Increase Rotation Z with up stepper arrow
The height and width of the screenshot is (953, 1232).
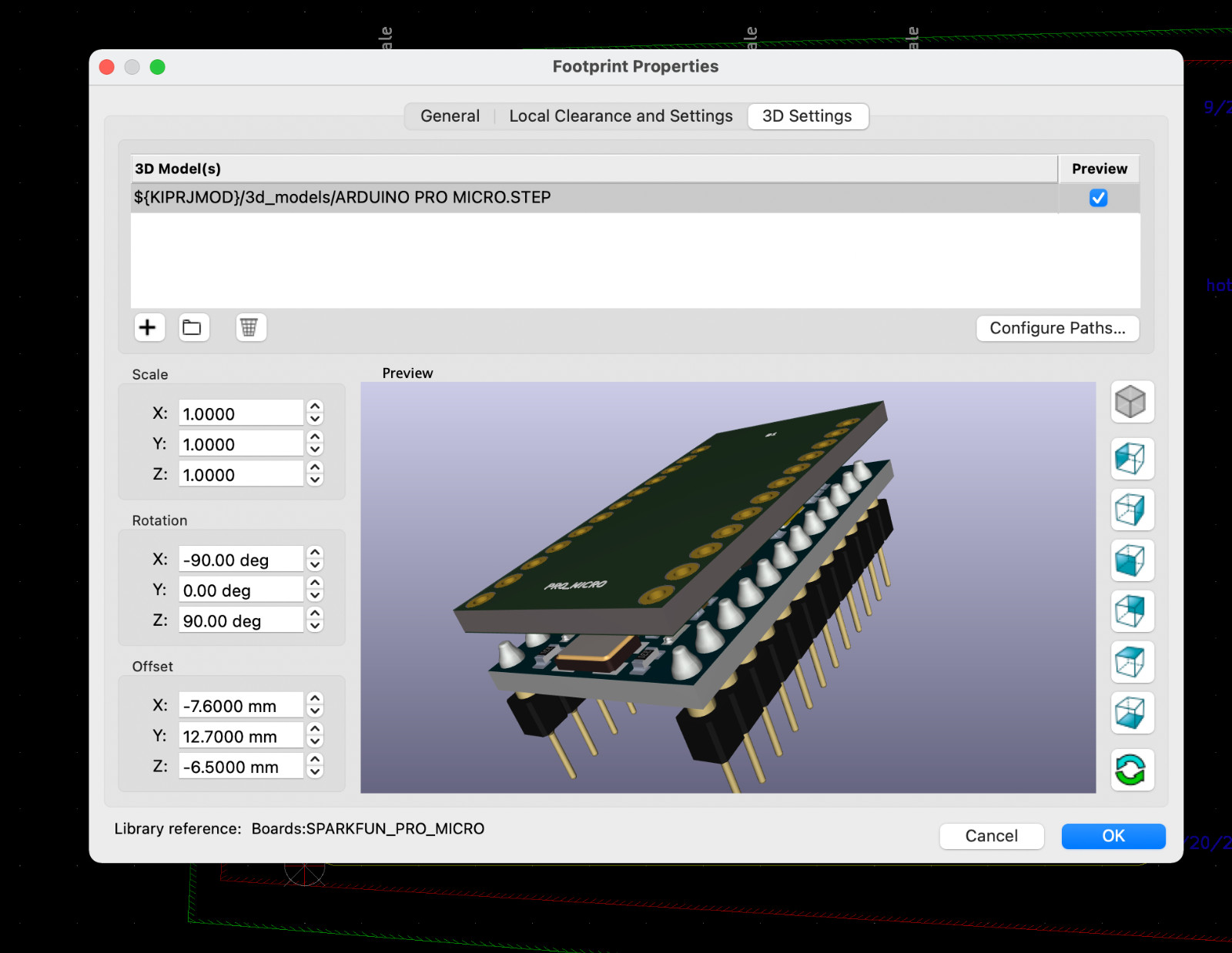[x=315, y=614]
